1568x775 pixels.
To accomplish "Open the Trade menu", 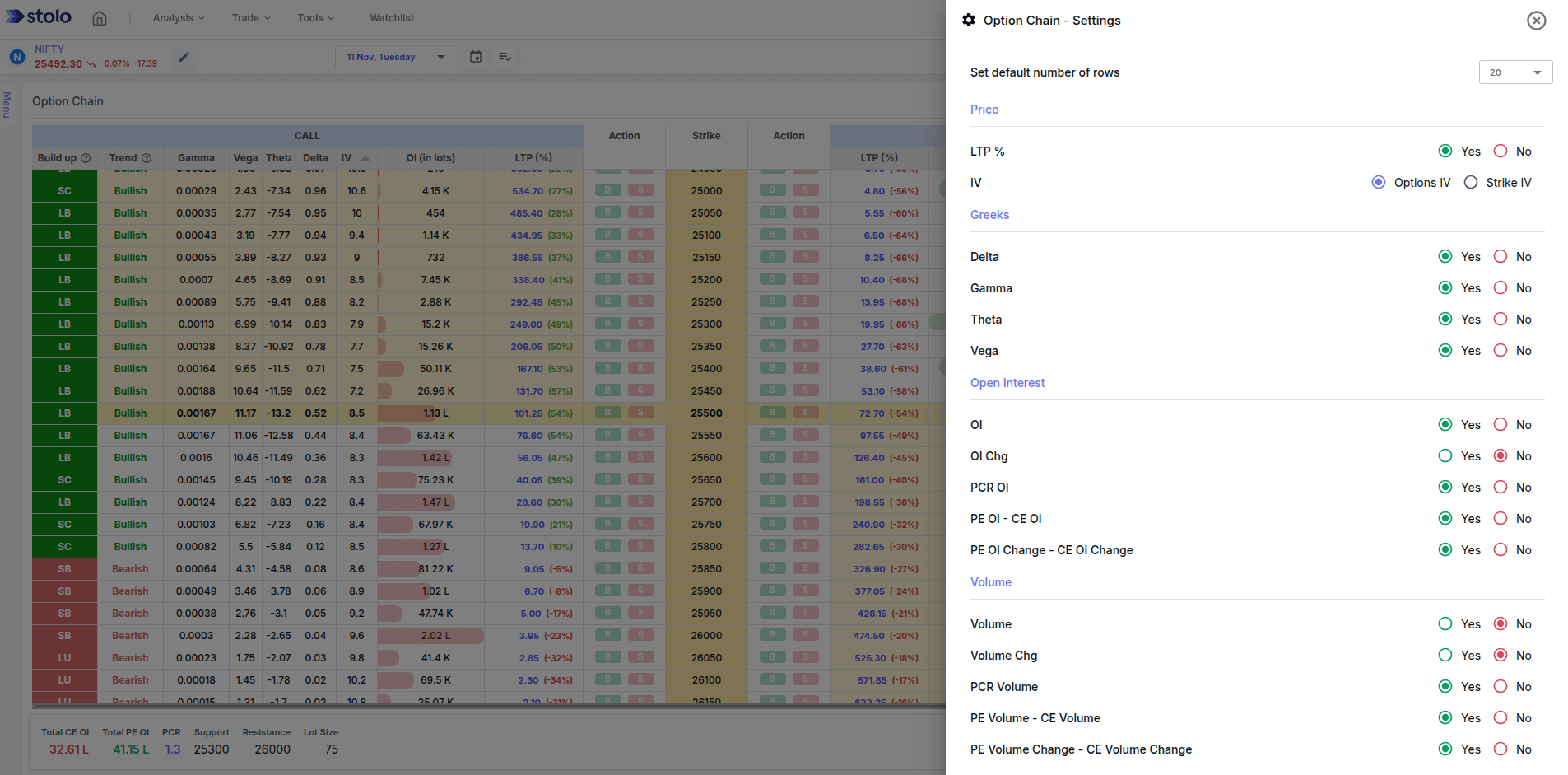I will tap(250, 18).
